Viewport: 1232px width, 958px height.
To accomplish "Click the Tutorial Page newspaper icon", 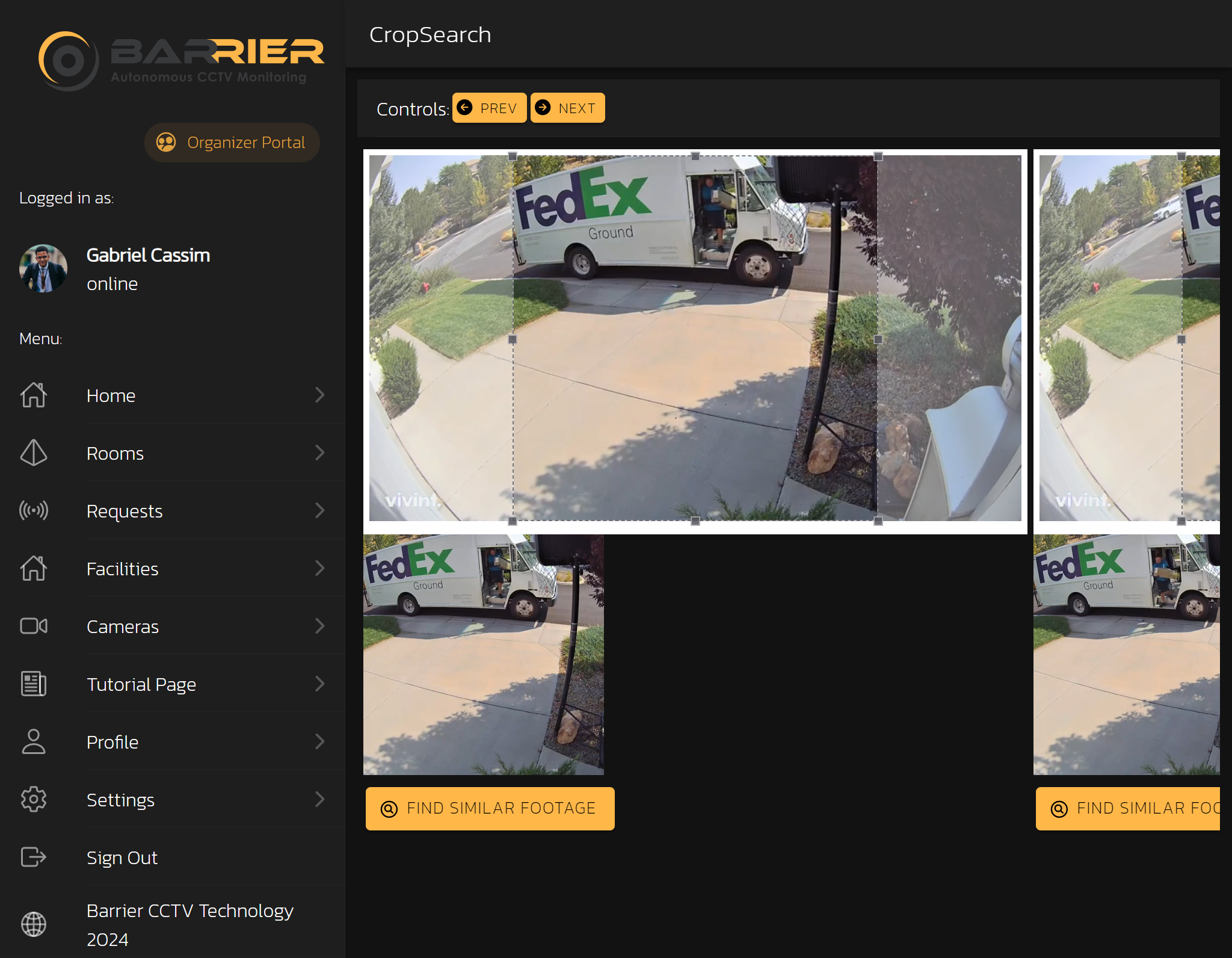I will click(x=34, y=684).
